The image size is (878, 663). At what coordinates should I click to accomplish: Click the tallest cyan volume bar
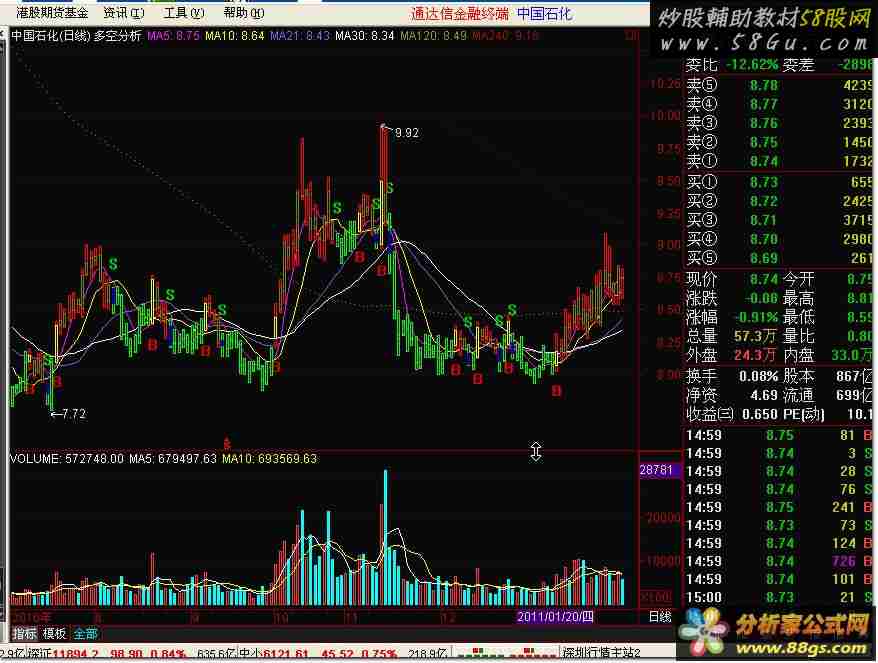tap(385, 538)
